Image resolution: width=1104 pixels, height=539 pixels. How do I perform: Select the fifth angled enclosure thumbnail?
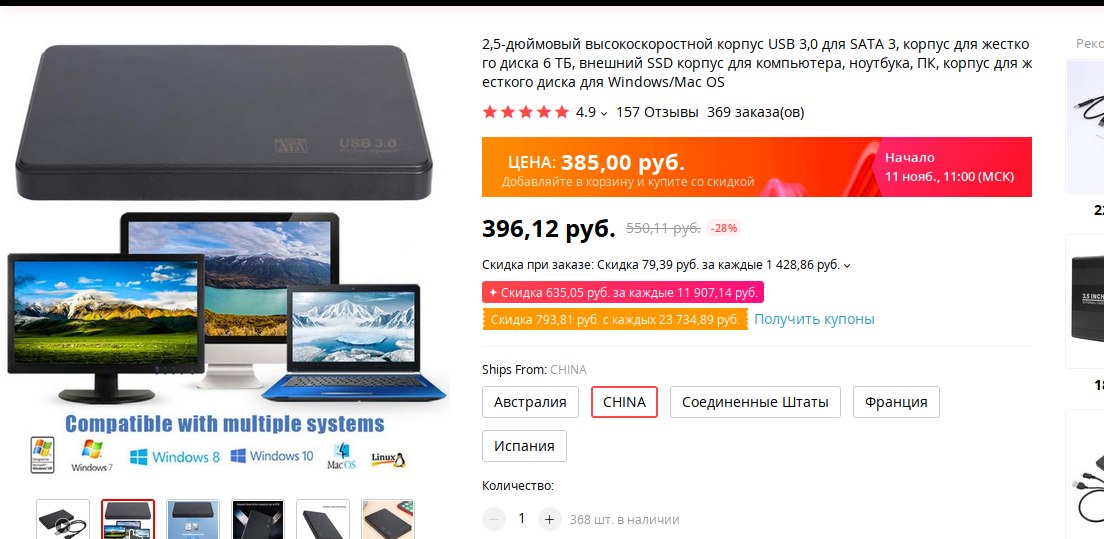tap(322, 519)
